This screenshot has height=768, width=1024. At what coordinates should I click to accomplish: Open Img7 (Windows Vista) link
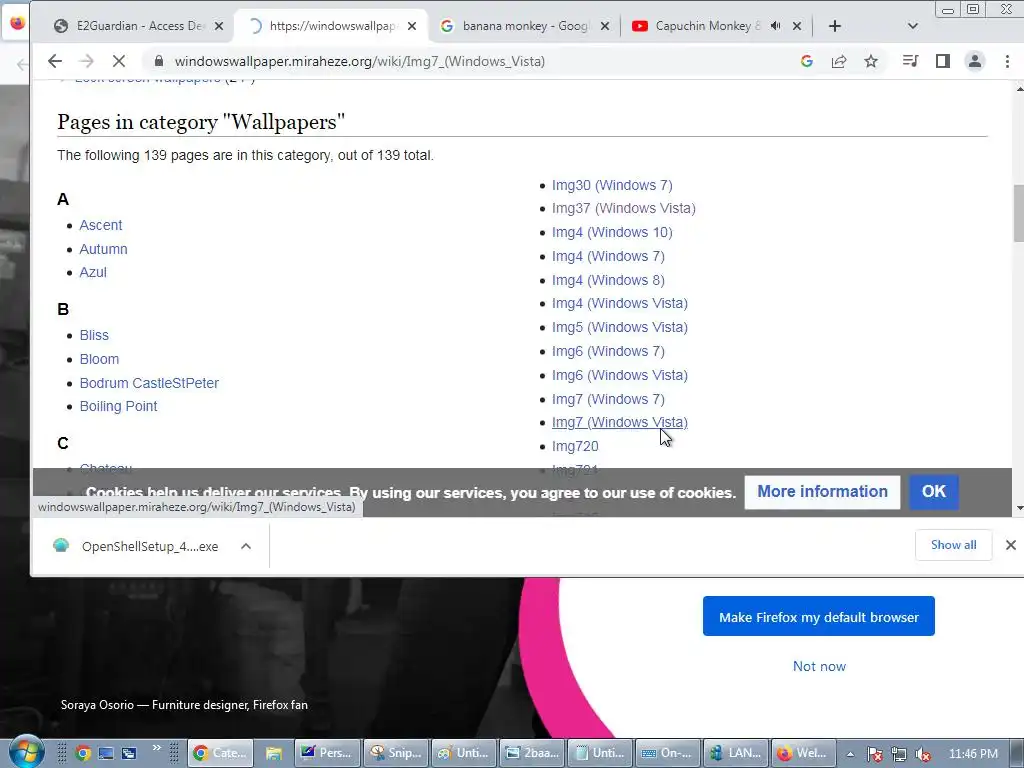coord(620,423)
